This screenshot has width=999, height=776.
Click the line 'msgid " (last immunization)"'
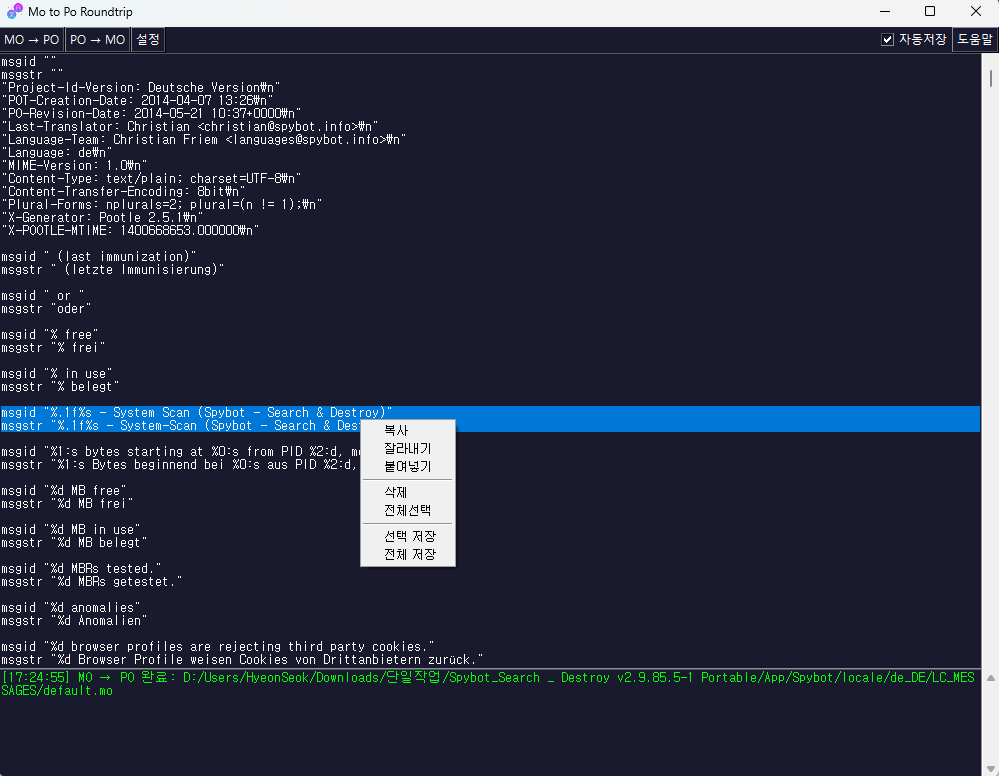point(99,257)
